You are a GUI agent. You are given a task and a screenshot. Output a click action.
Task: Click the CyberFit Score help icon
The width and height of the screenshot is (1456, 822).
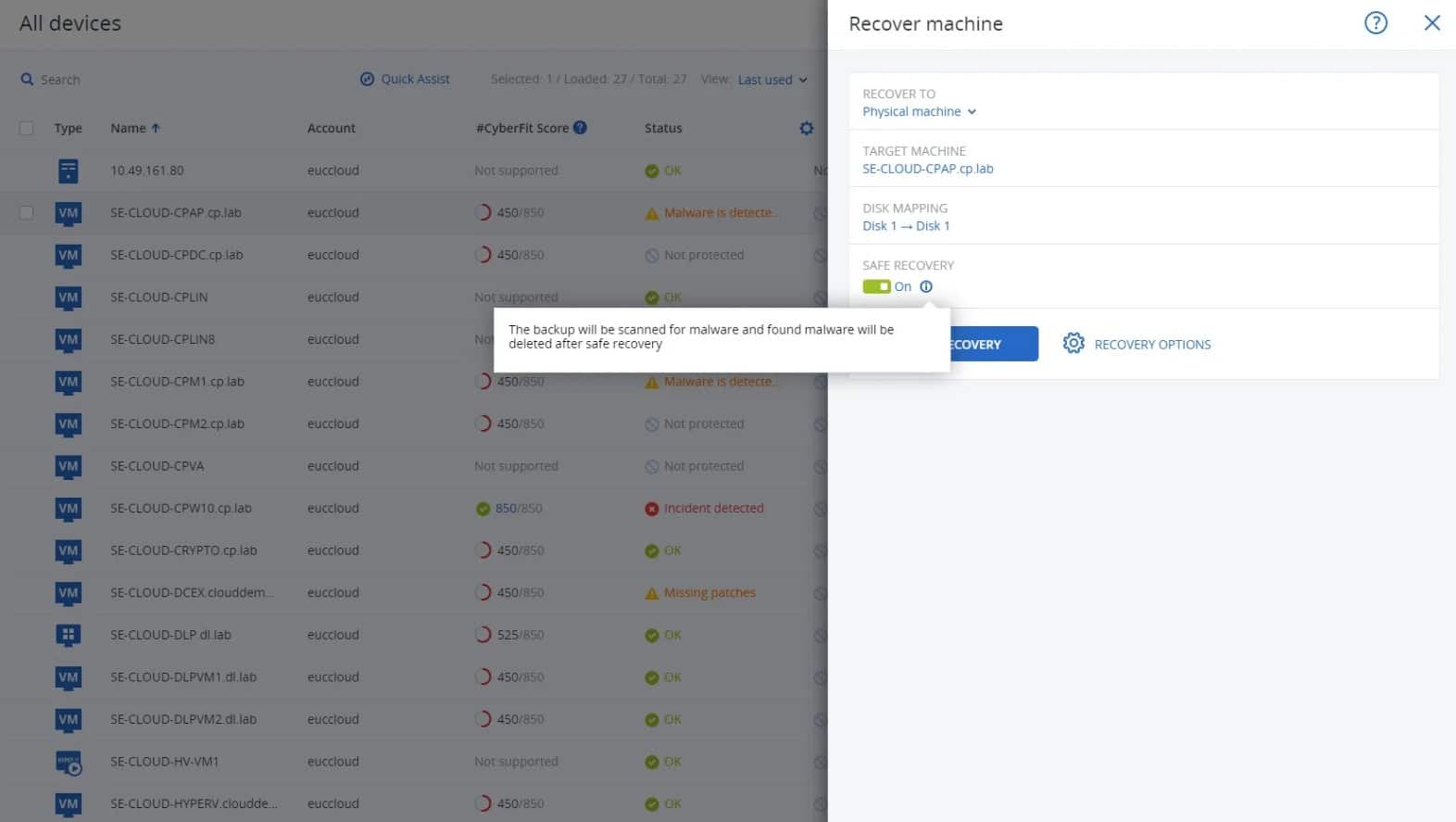click(x=580, y=128)
